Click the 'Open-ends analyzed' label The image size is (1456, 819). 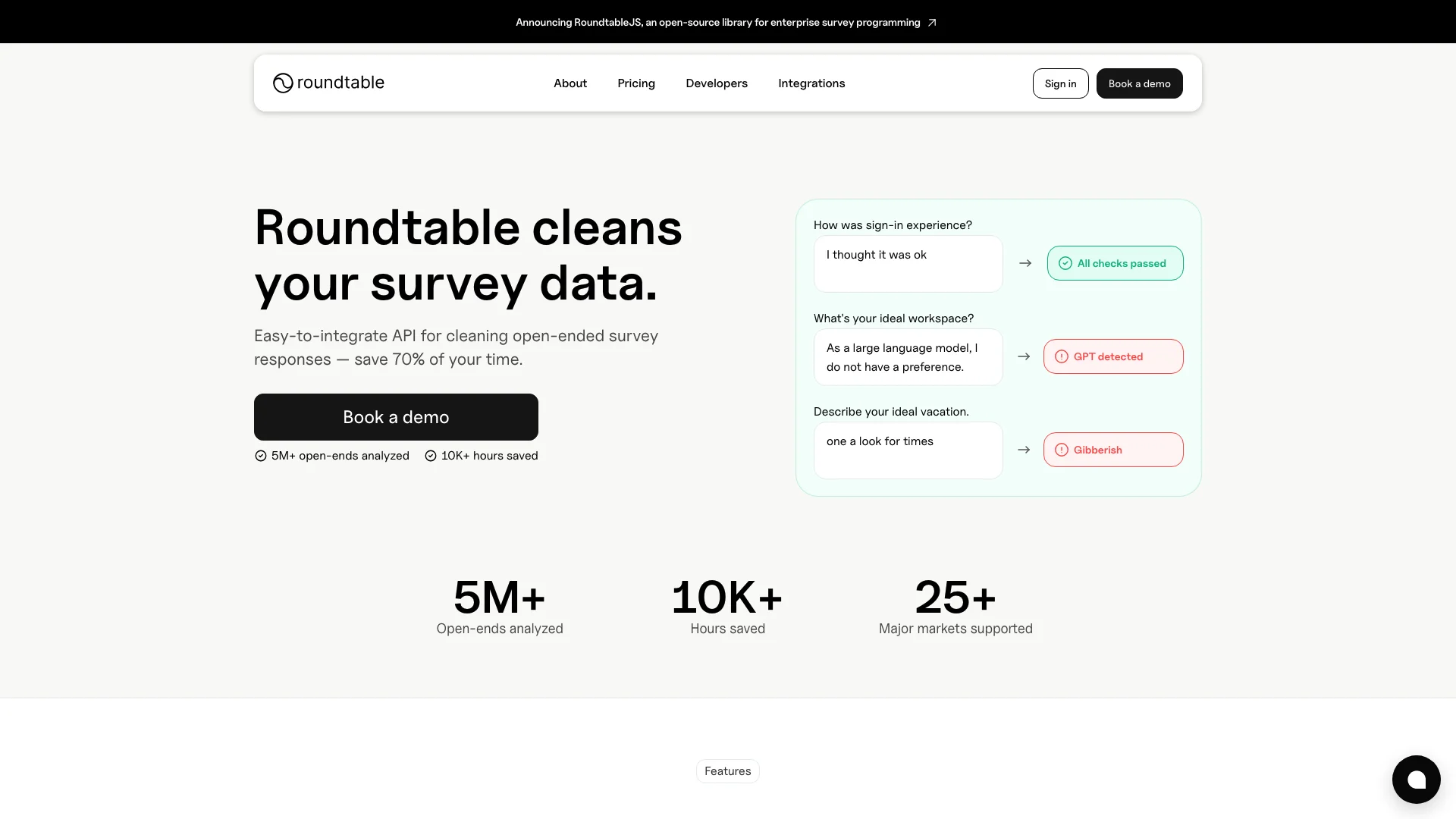pyautogui.click(x=500, y=629)
